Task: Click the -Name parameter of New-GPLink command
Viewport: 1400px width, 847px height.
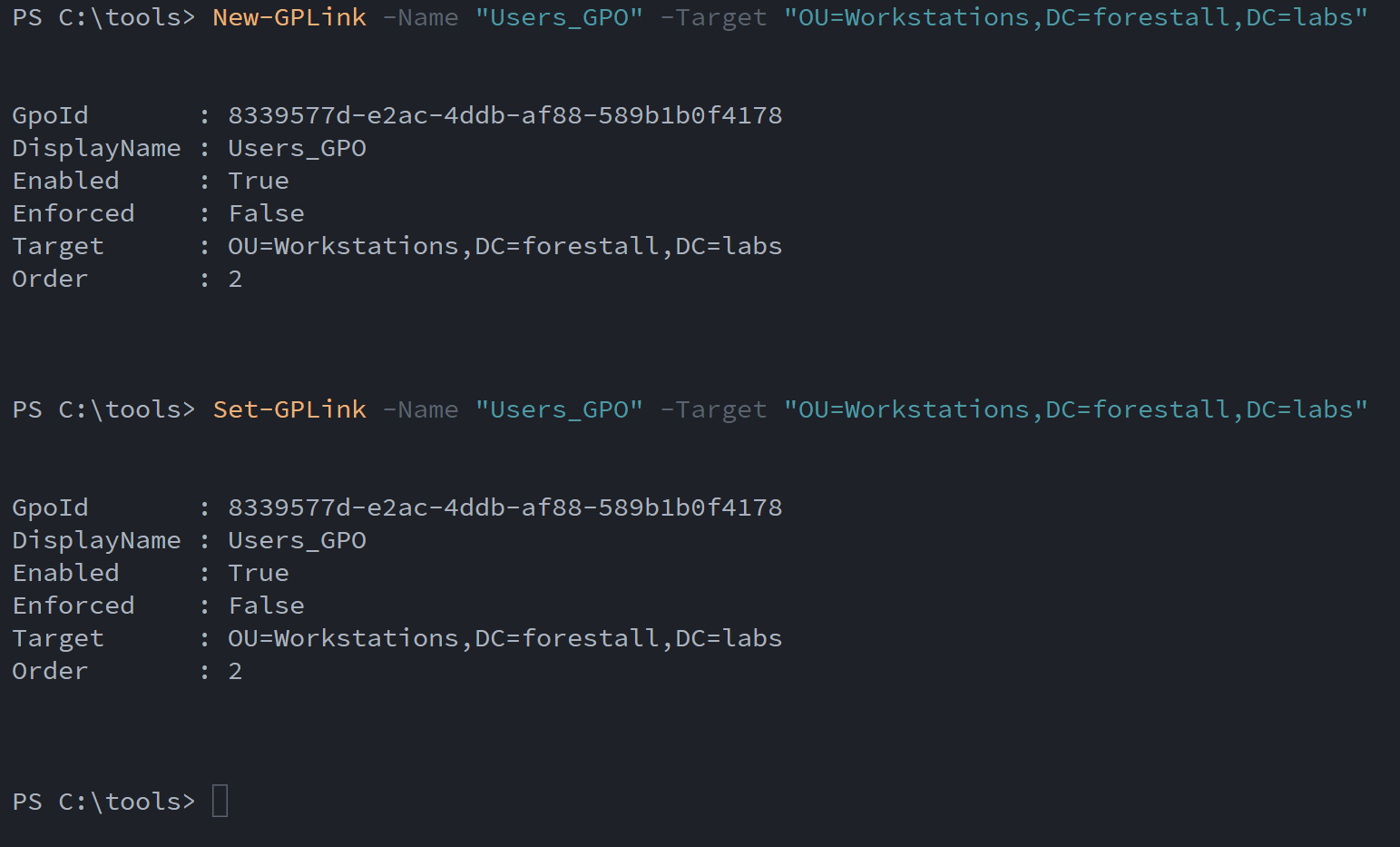Action: point(420,17)
